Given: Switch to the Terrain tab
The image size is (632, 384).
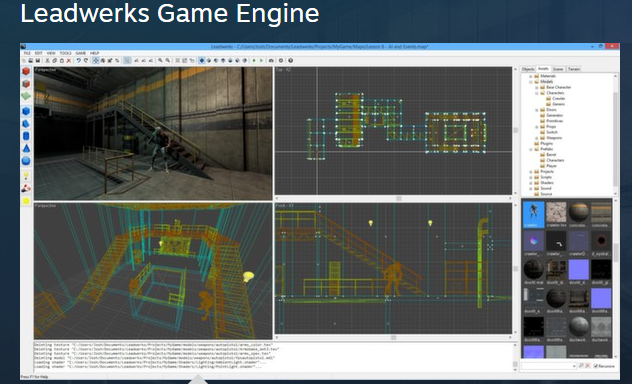Looking at the screenshot, I should click(x=574, y=69).
